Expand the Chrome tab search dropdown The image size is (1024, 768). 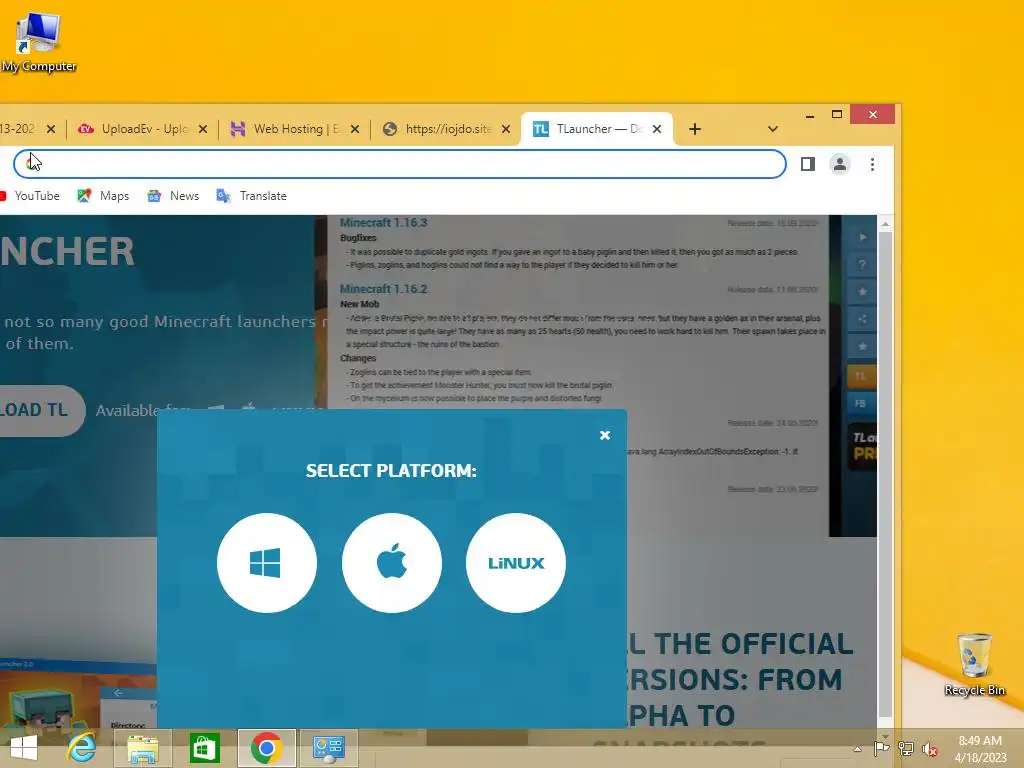(x=773, y=129)
